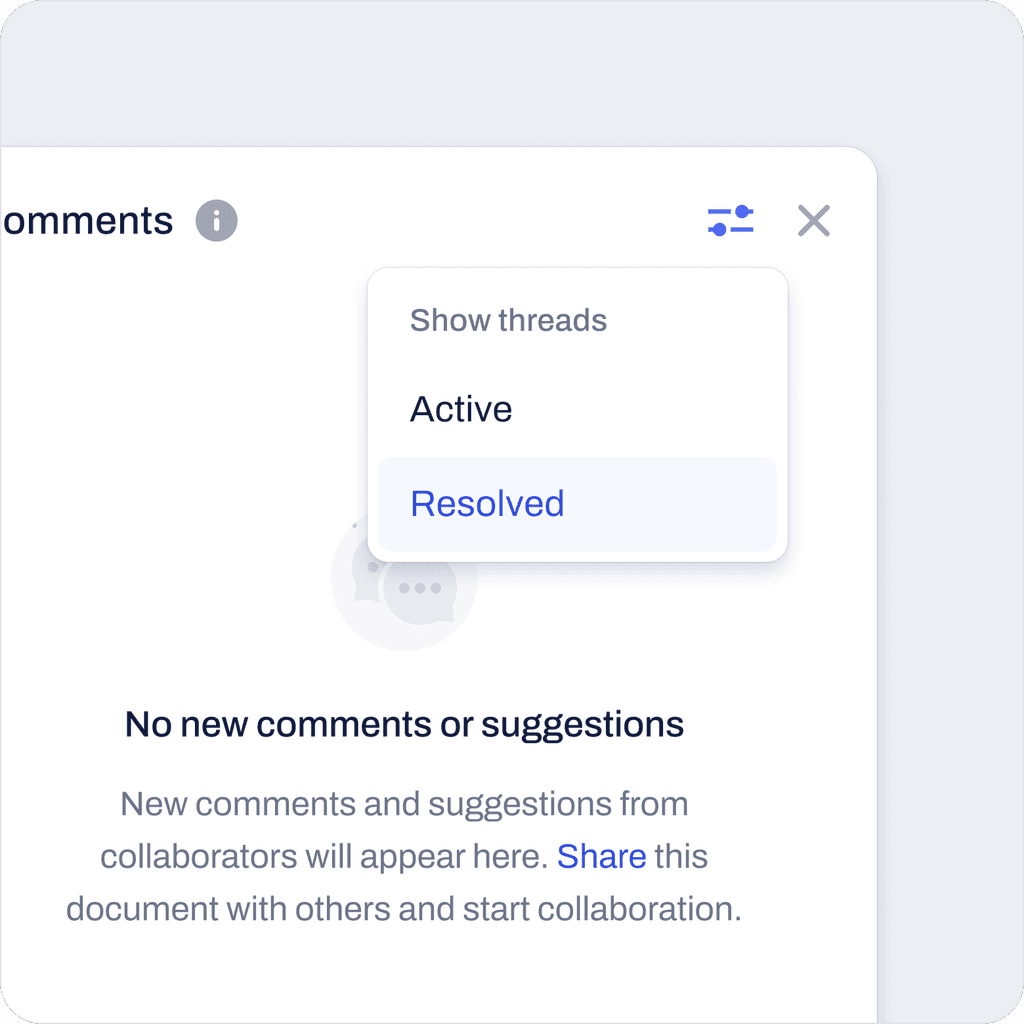Select the grey info circle beside Comments
Viewport: 1024px width, 1024px height.
click(218, 221)
